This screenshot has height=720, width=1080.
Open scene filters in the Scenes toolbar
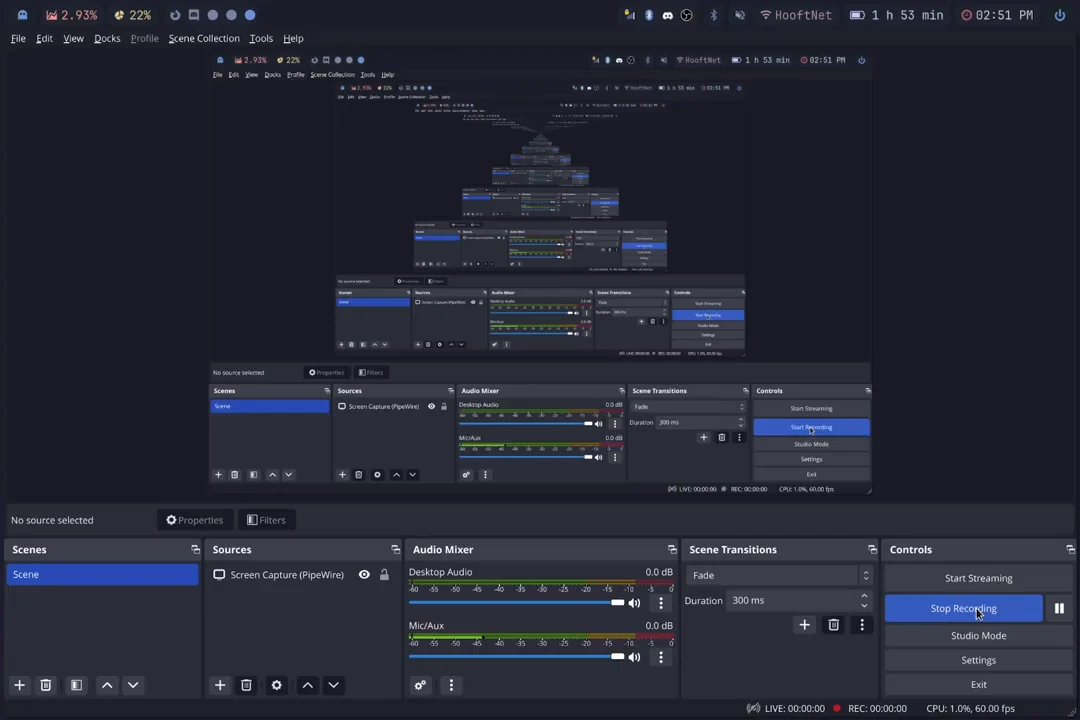76,685
